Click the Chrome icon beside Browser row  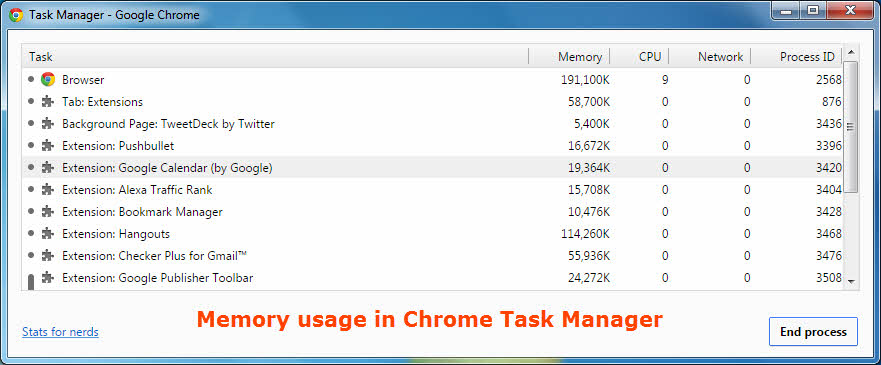coord(48,80)
